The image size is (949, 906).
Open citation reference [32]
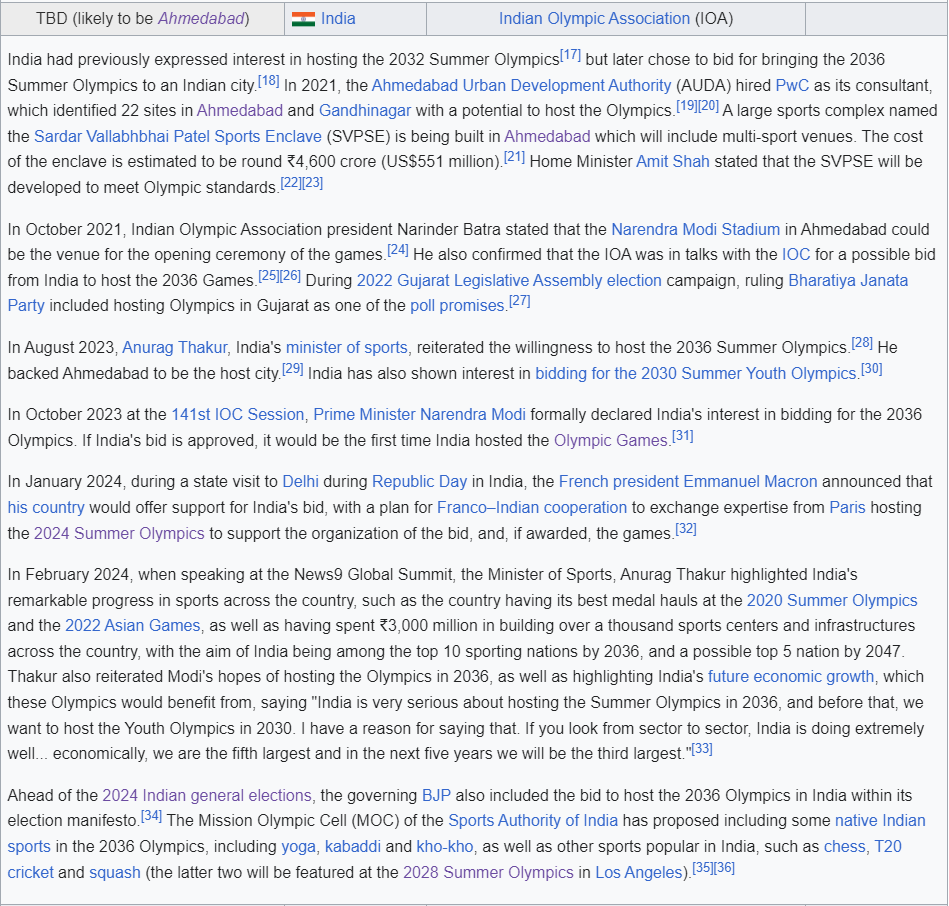pyautogui.click(x=686, y=528)
